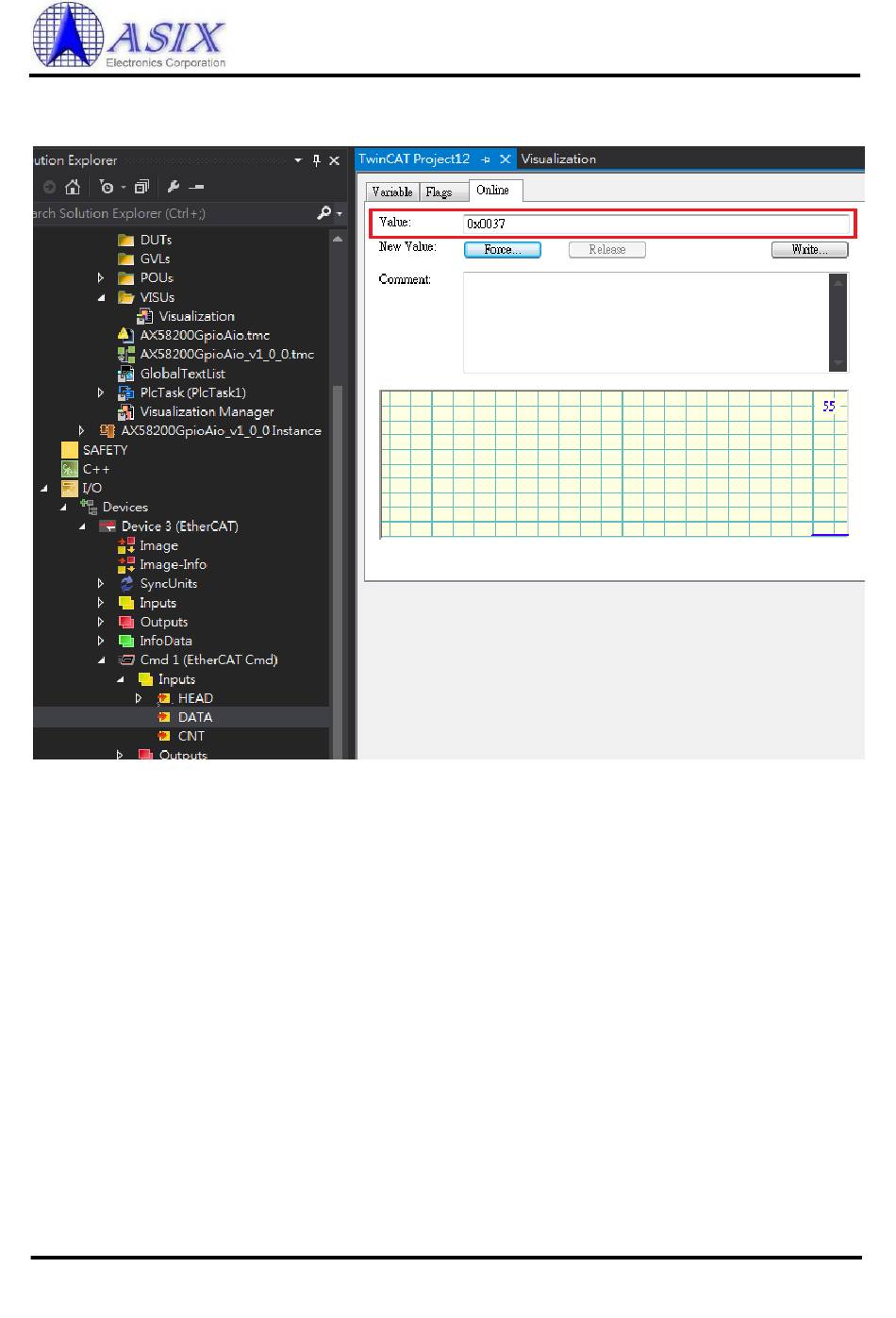896x1318 pixels.
Task: Collapse the I/O tree node
Action: [x=44, y=488]
